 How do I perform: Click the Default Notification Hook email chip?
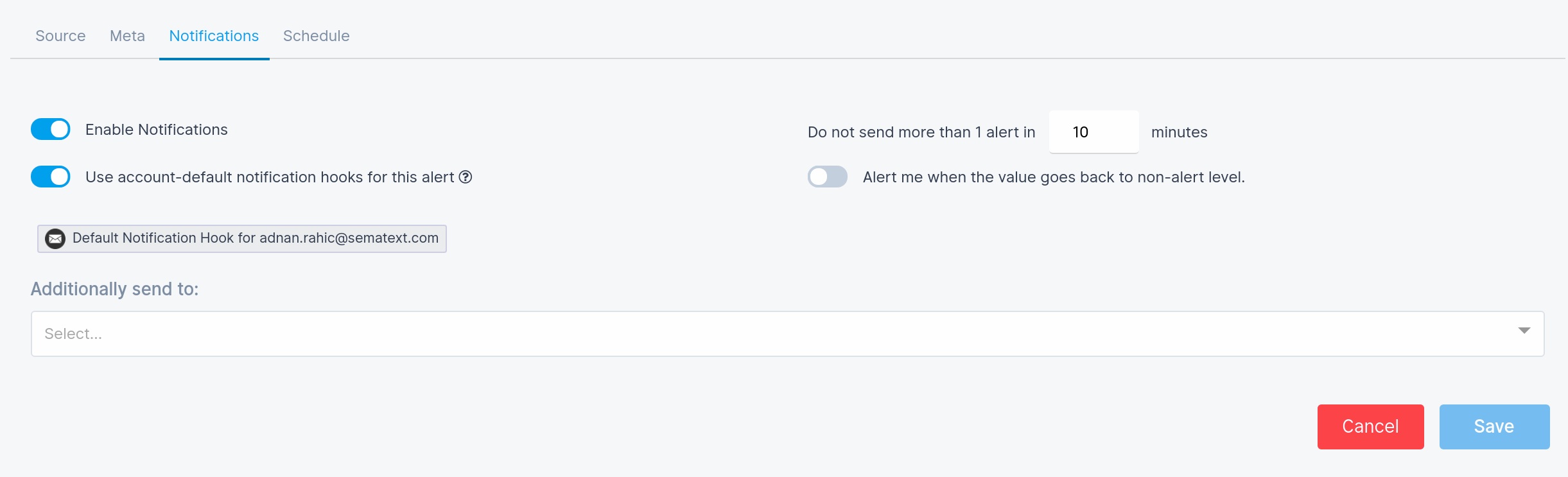click(242, 239)
